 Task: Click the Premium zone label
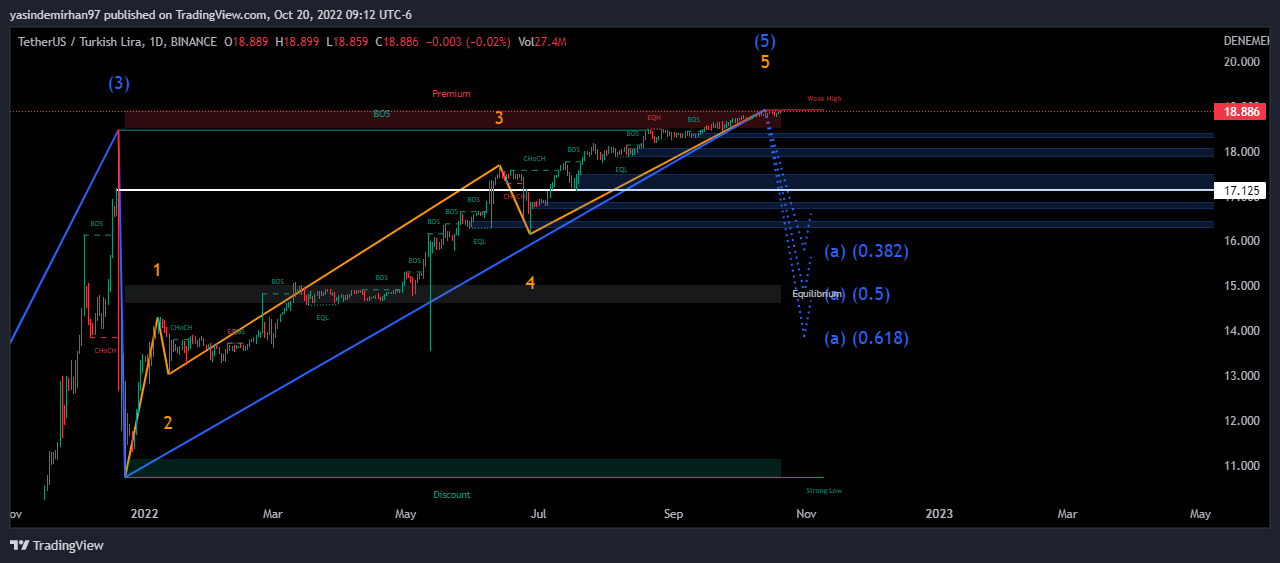pos(451,94)
